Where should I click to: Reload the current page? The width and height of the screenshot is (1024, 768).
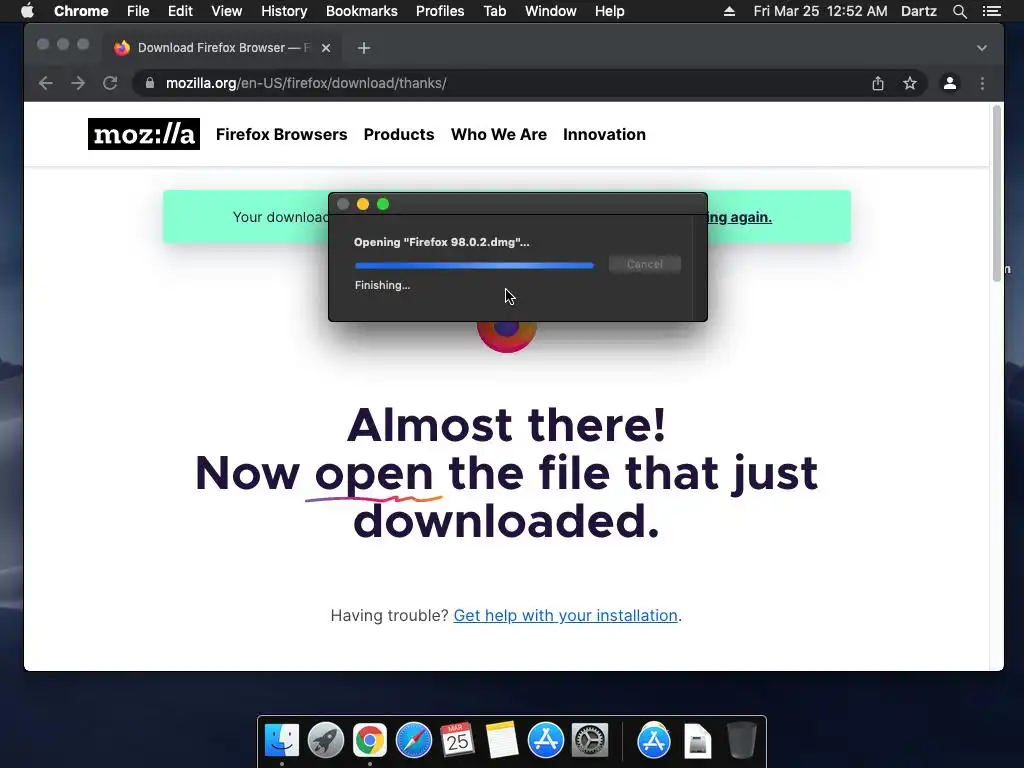pyautogui.click(x=110, y=83)
